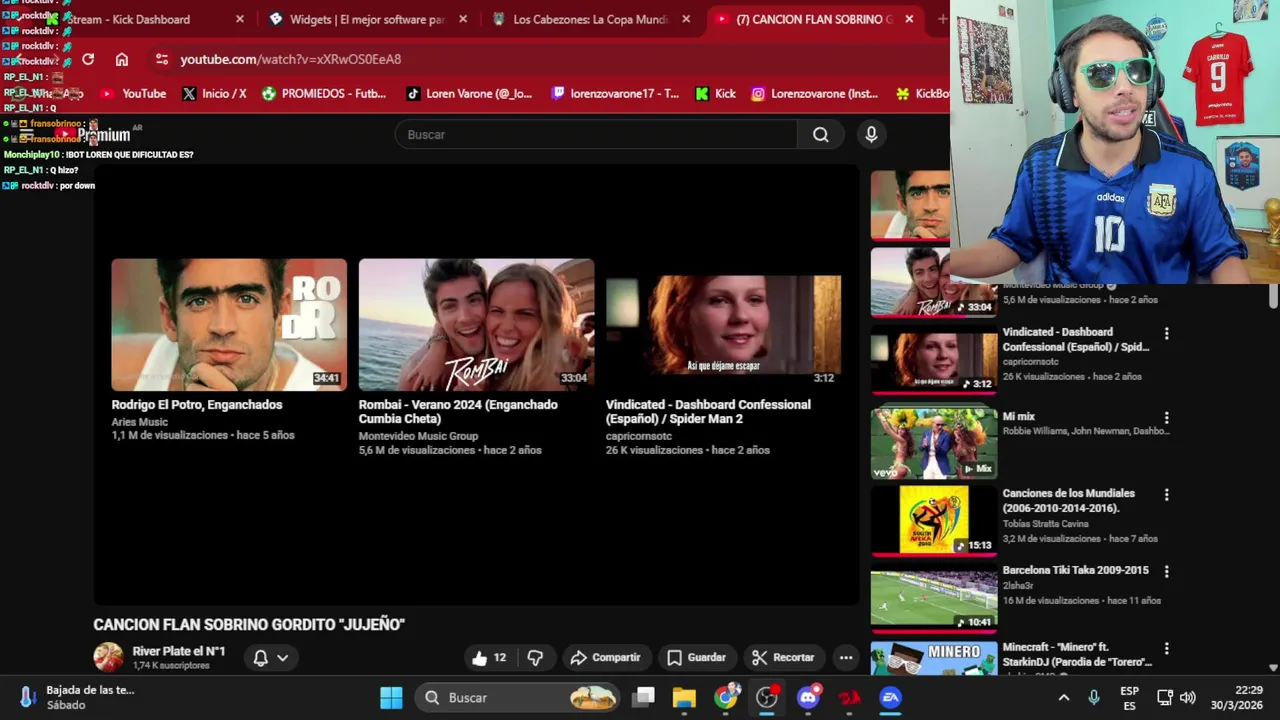
Task: Open options menu for Vindicated sidebar video
Action: pyautogui.click(x=1166, y=334)
